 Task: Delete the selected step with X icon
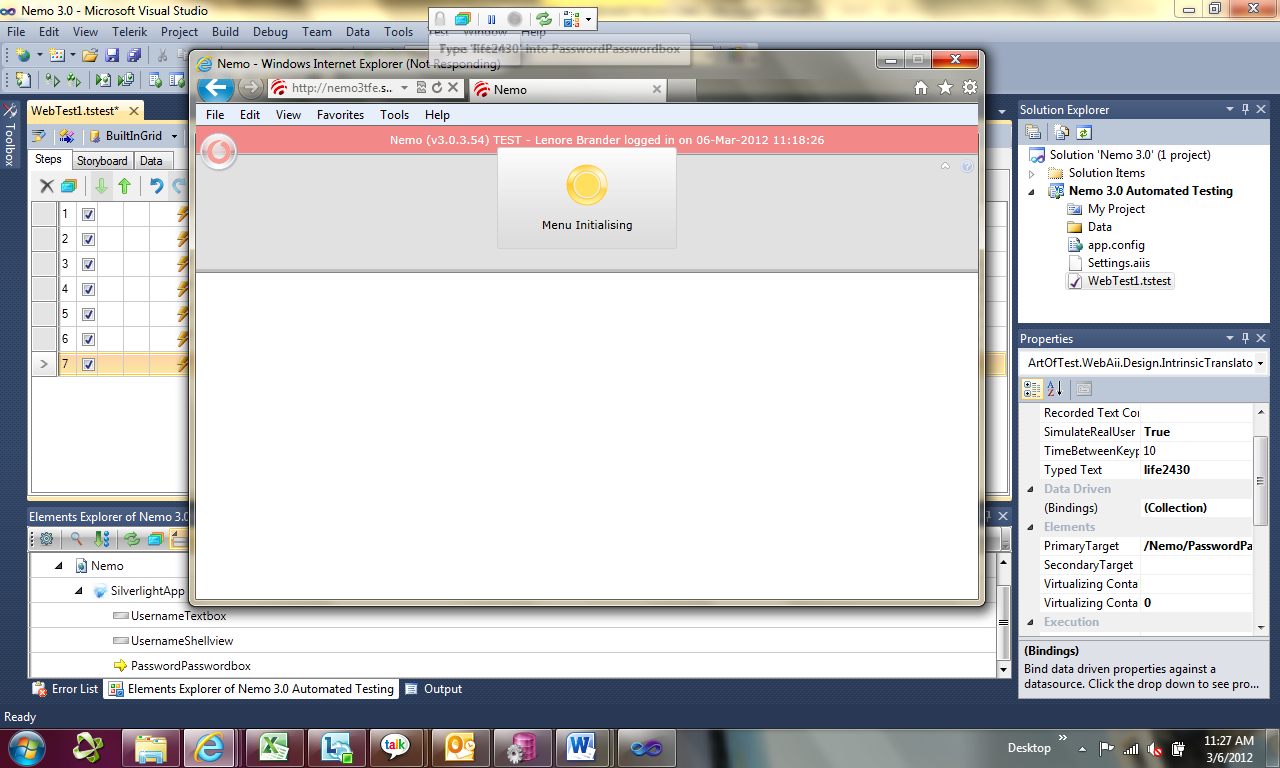coord(47,185)
